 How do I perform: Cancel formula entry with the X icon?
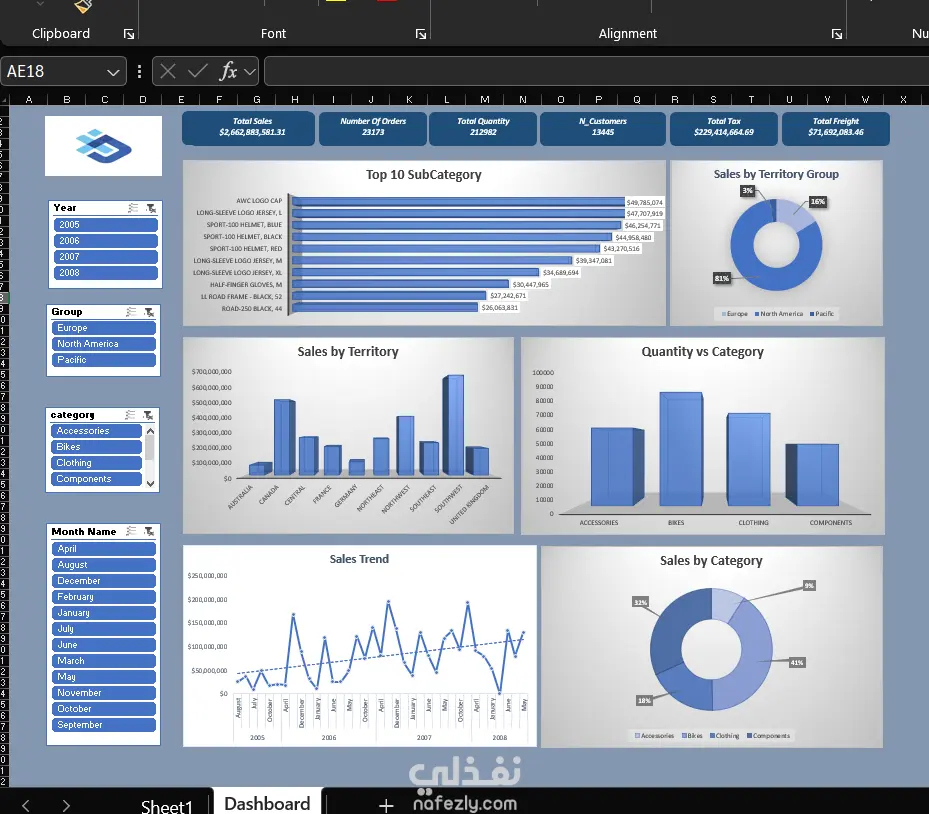pyautogui.click(x=168, y=72)
